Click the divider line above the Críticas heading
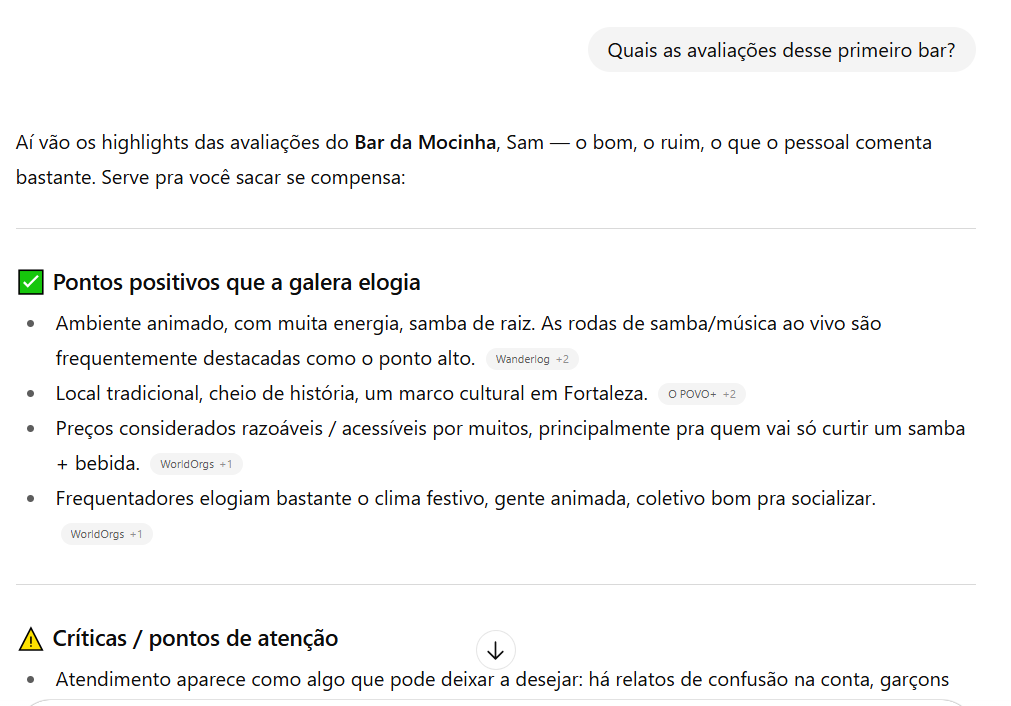This screenshot has width=1011, height=706. (495, 585)
